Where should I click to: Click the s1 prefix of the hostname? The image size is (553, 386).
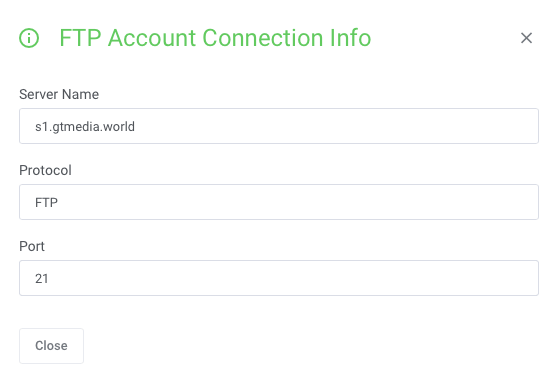(41, 126)
